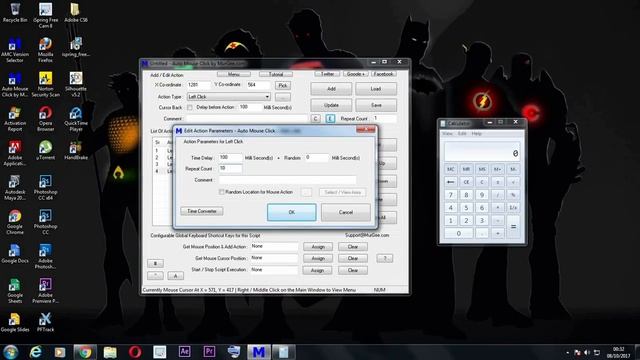Open the Activation Report desktop icon
Screen dimensions: 640x360
[15, 118]
